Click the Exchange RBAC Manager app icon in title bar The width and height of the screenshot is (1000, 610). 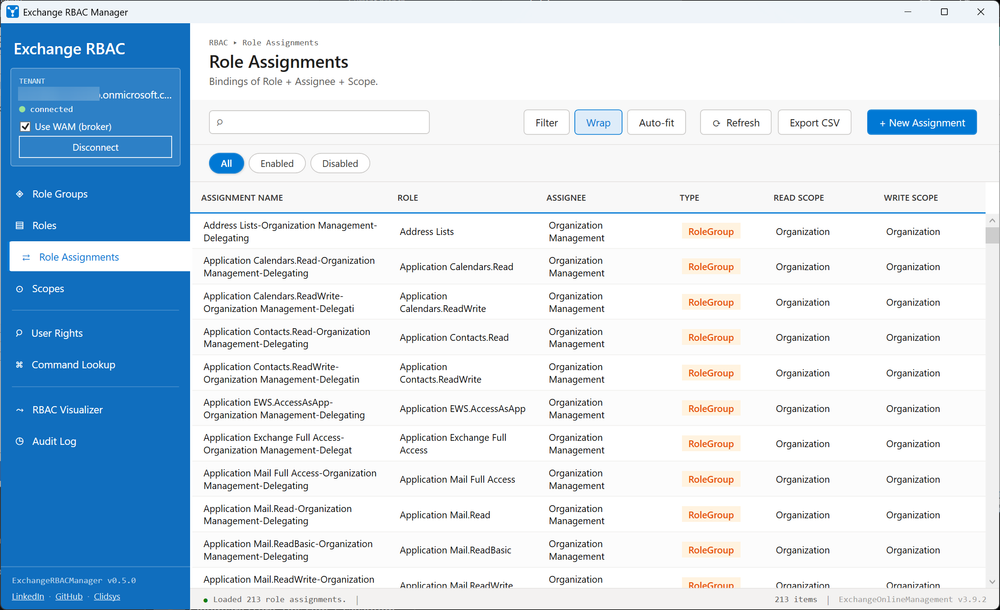coord(12,11)
